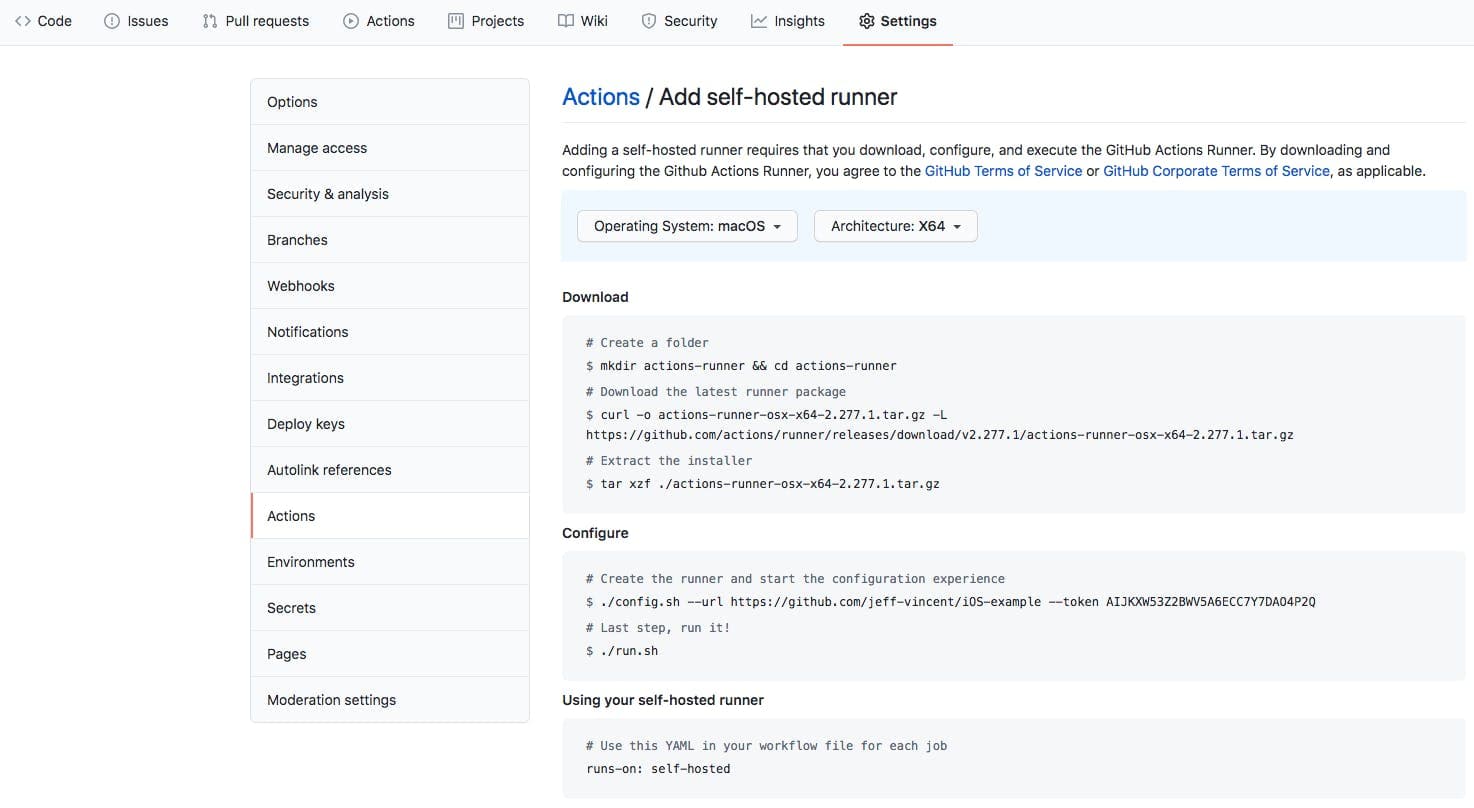1474x808 pixels.
Task: Open the Operating System macOS dropdown
Action: click(686, 226)
